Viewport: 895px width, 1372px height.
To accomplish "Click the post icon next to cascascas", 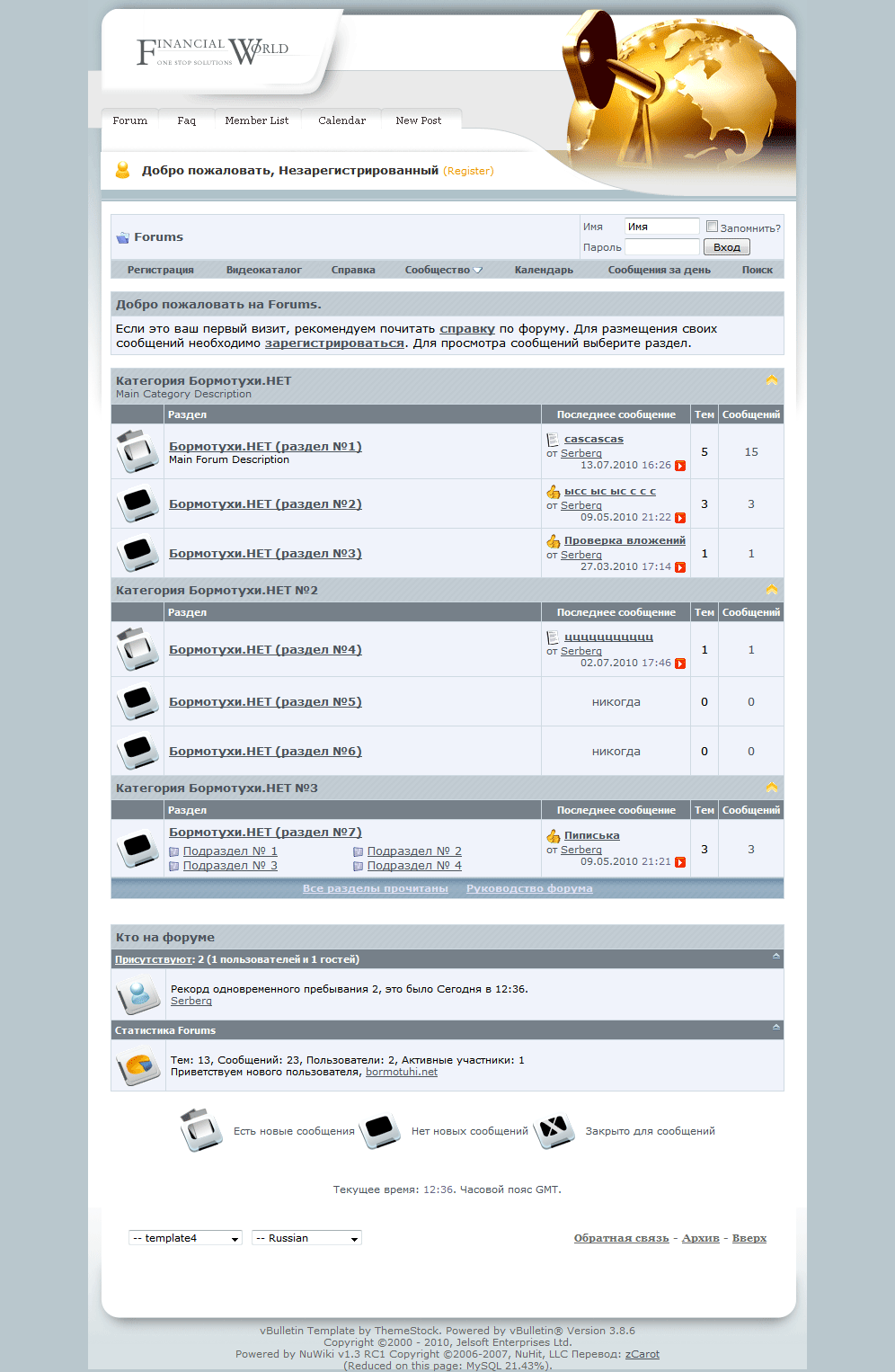I will coord(553,440).
